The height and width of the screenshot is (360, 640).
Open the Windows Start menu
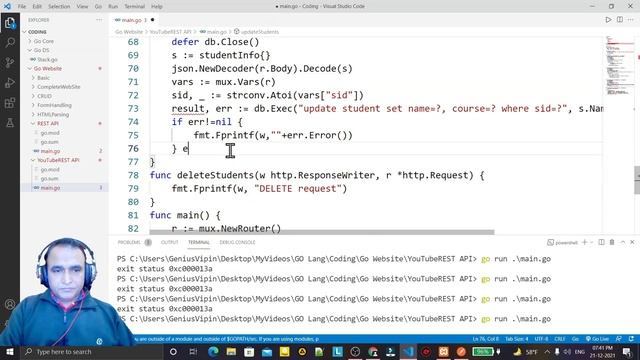click(x=10, y=351)
